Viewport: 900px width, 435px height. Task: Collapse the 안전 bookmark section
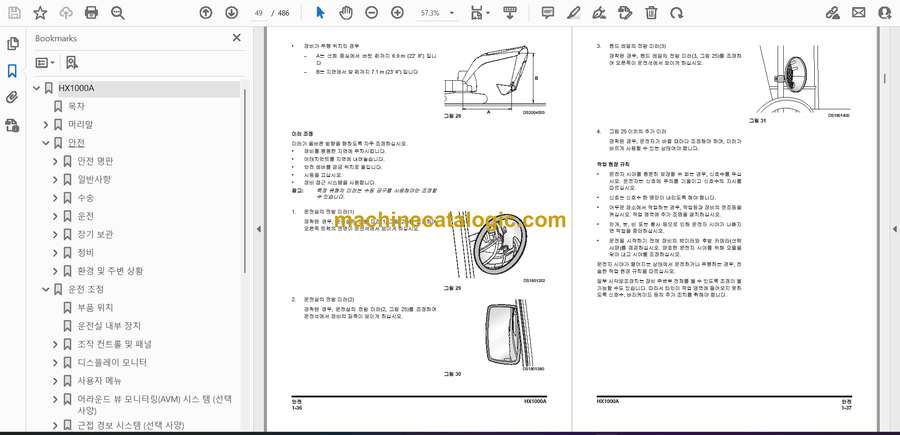point(46,143)
